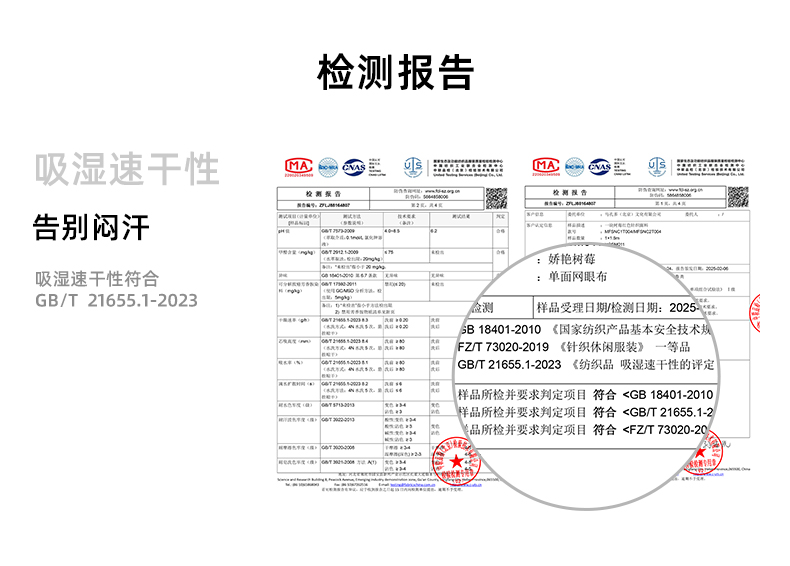Click the UTS logo on left report
This screenshot has height=566, width=790.
tap(413, 167)
